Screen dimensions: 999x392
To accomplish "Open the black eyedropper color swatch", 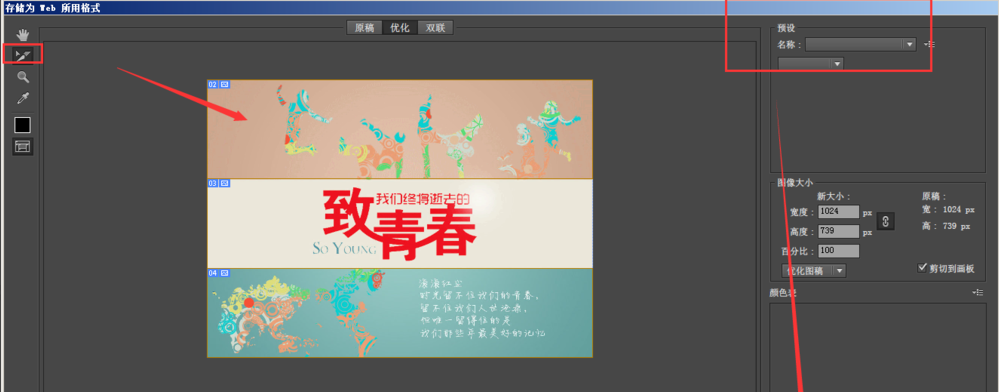I will (23, 126).
